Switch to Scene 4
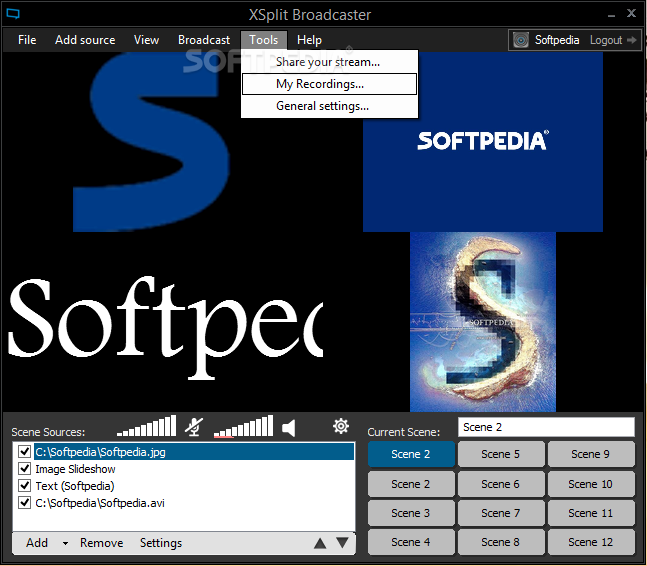The image size is (647, 566). click(411, 542)
